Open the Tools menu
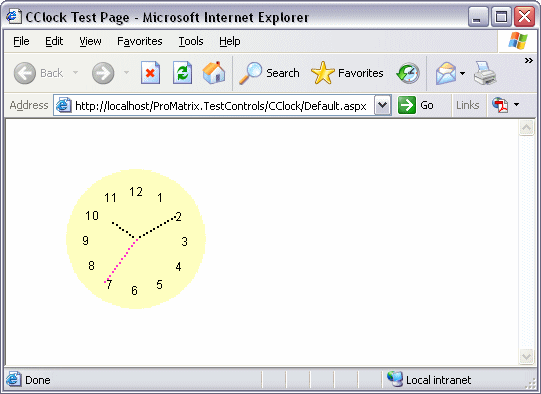 coord(191,41)
